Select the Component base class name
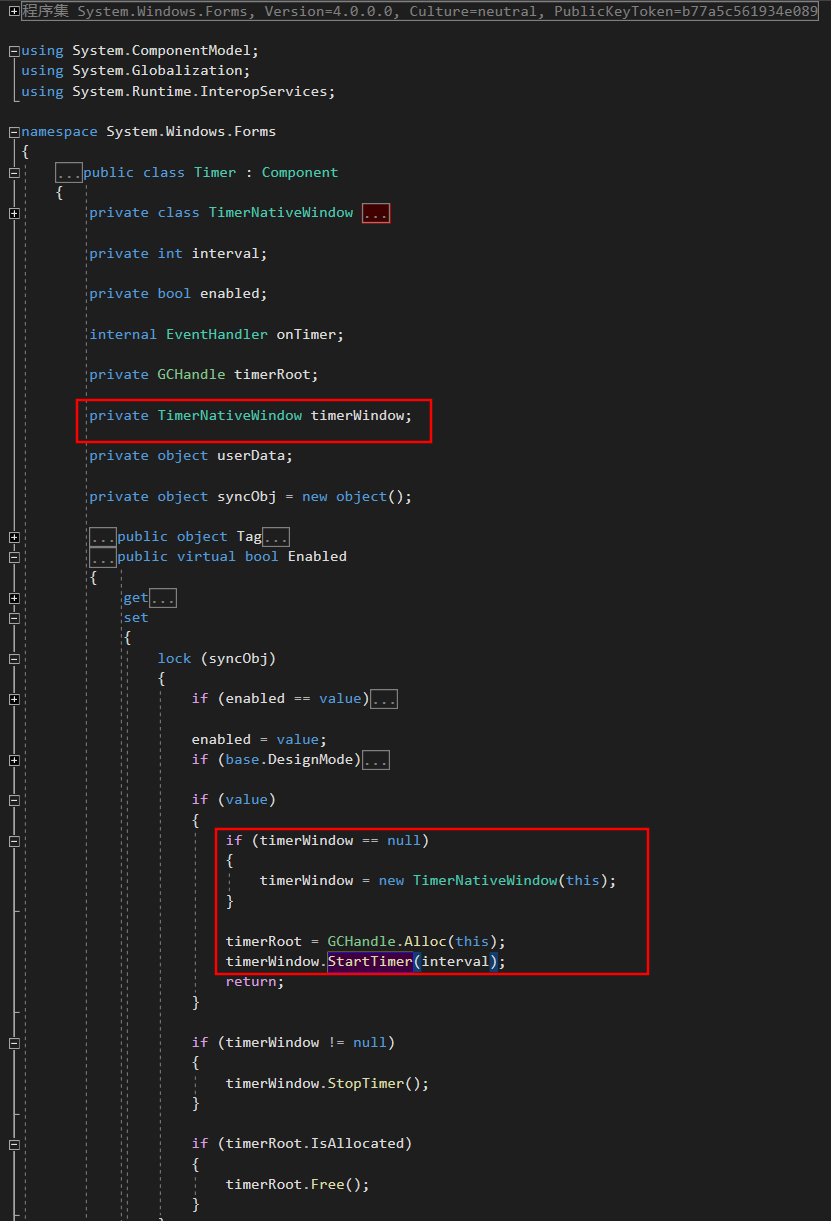831x1221 pixels. coord(299,171)
